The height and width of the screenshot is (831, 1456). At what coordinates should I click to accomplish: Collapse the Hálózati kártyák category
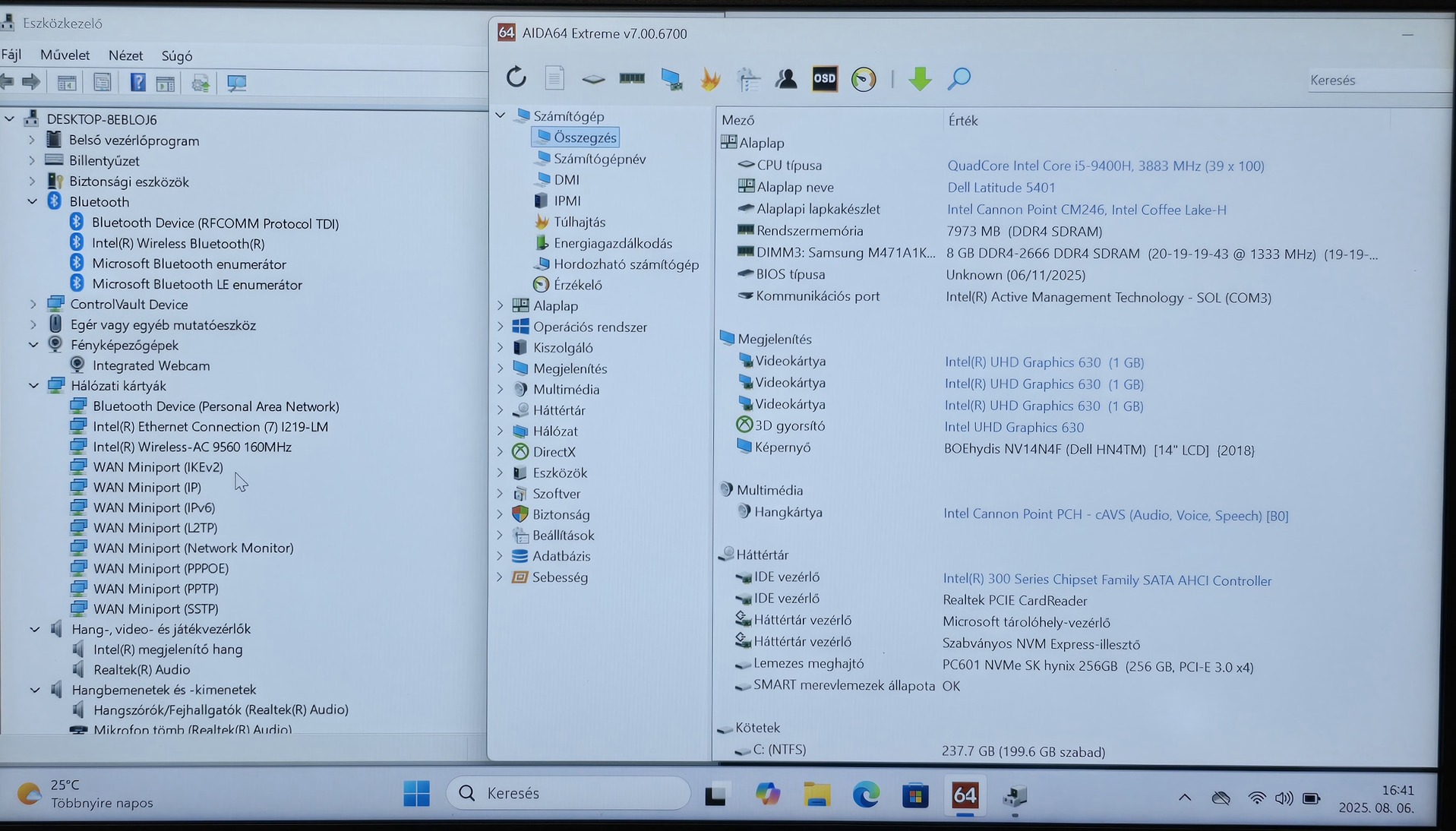pyautogui.click(x=33, y=386)
